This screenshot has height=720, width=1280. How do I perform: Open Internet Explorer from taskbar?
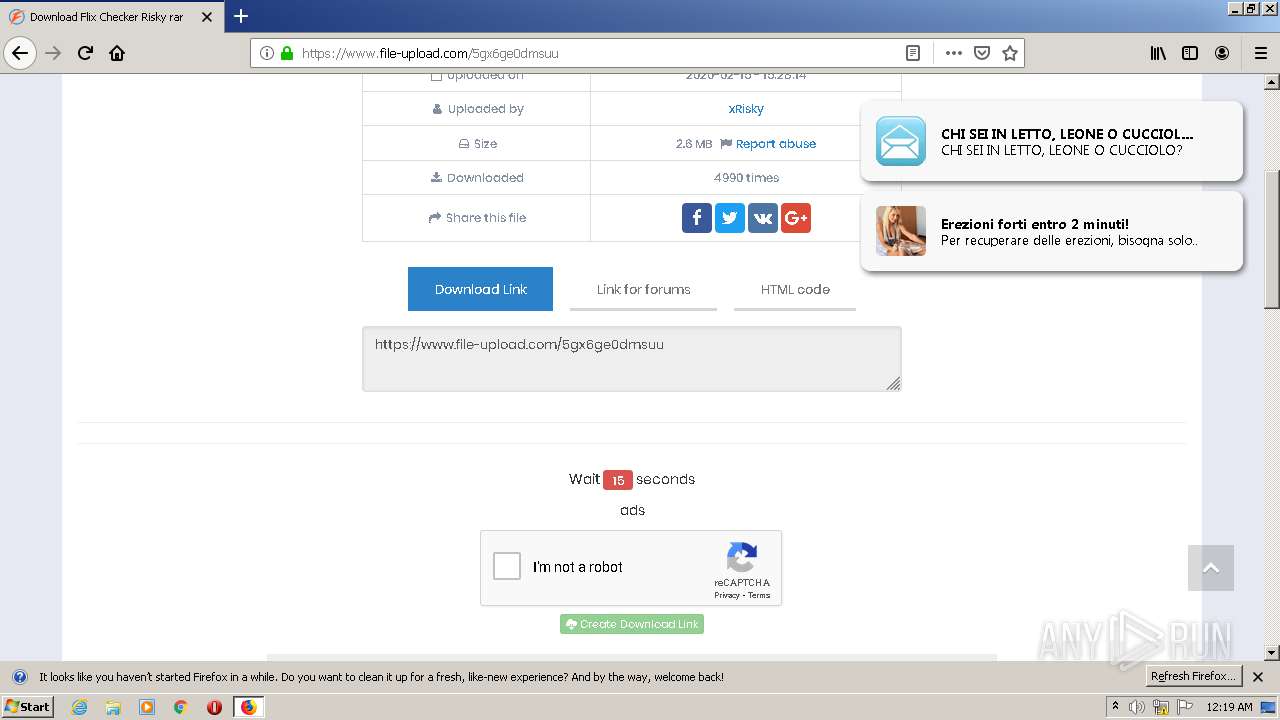[79, 707]
